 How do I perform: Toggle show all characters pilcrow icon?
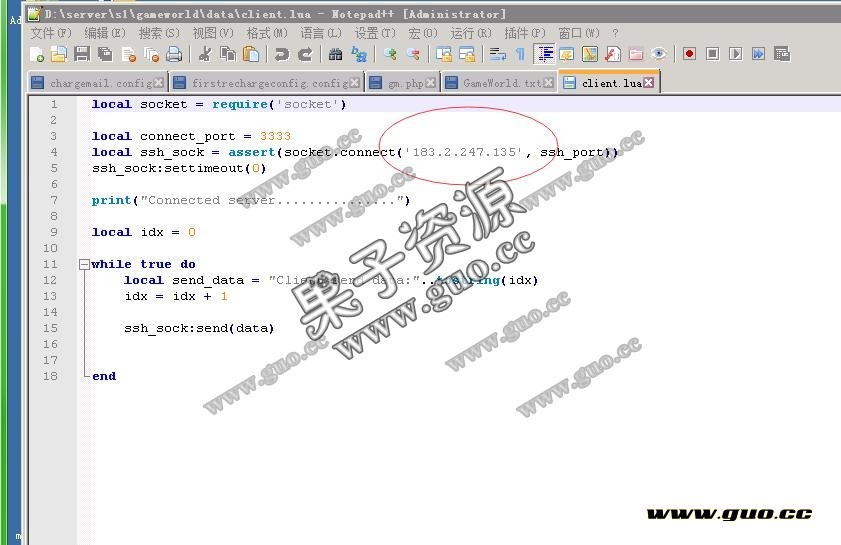point(520,54)
